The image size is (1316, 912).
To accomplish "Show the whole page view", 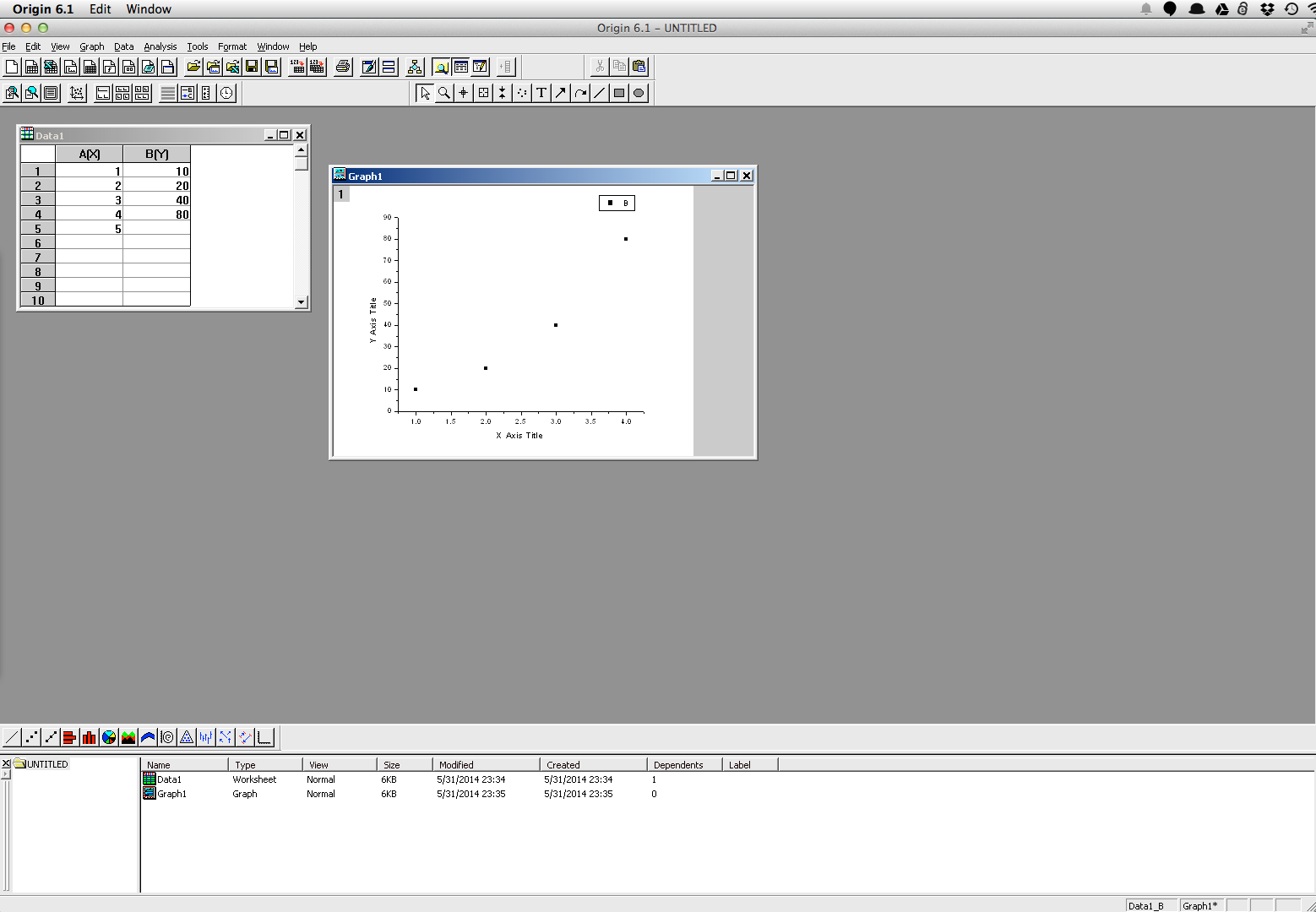I will [x=51, y=93].
